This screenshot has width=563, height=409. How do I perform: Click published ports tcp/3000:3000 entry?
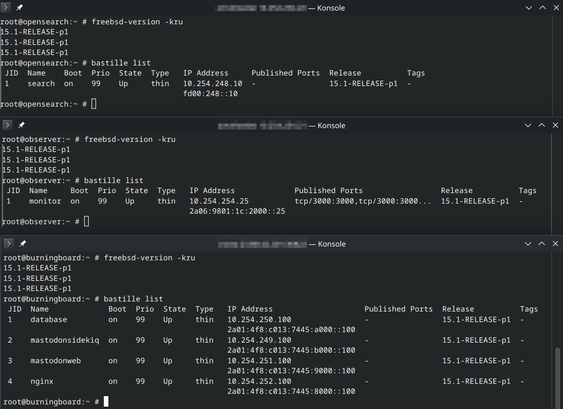363,201
